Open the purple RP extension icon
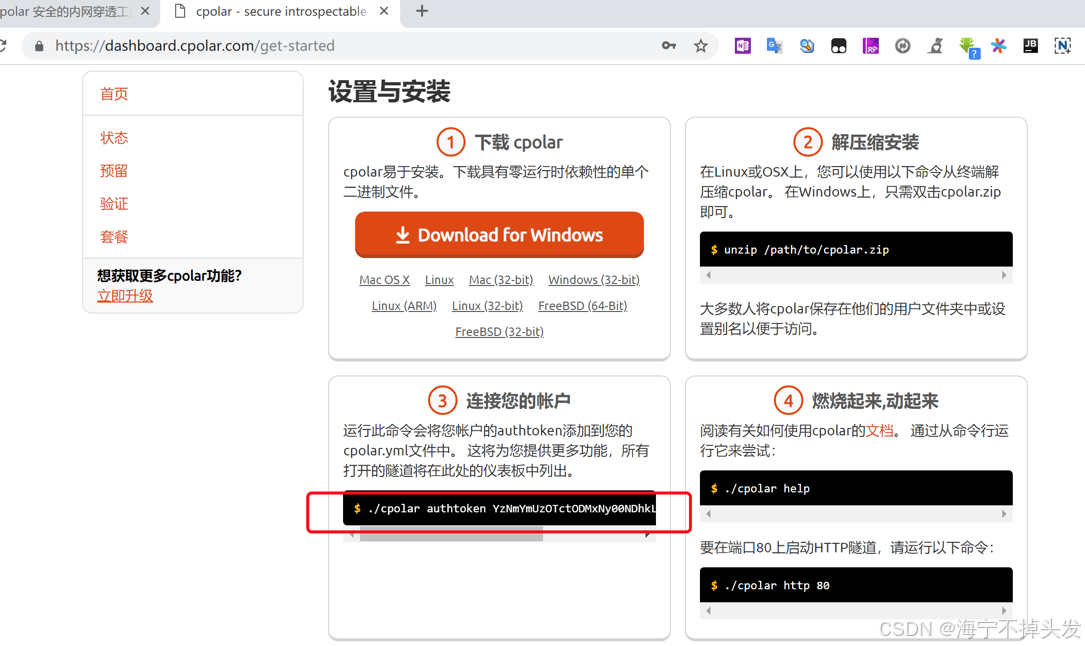The height and width of the screenshot is (646, 1085). pos(870,46)
